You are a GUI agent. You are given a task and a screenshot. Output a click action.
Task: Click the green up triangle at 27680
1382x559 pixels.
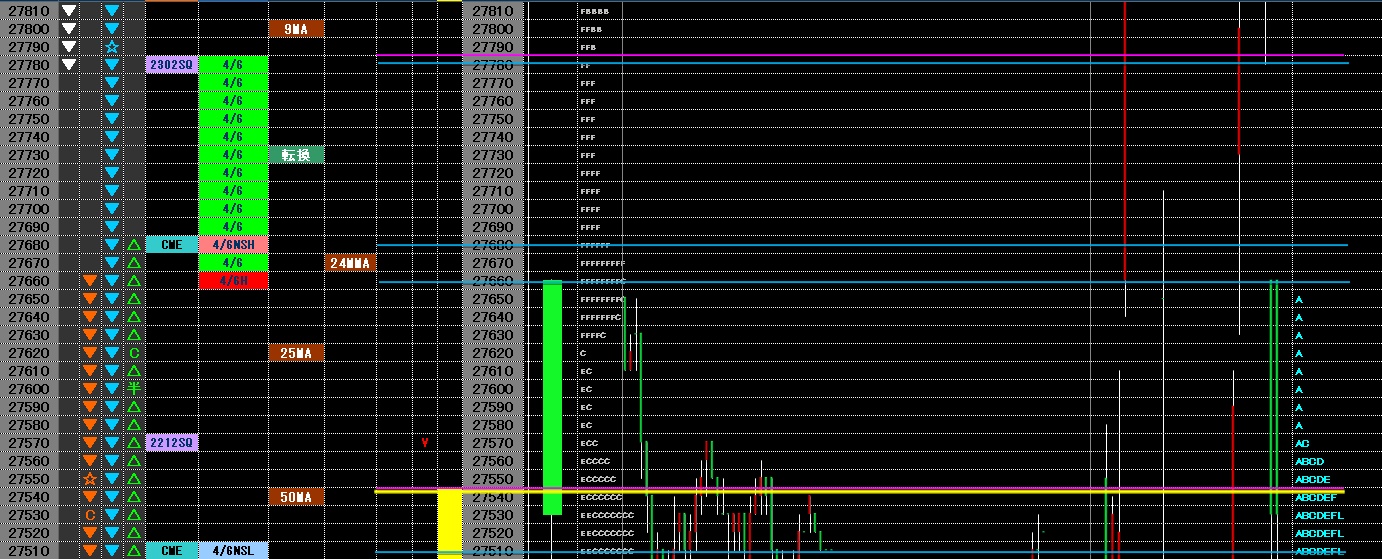coord(133,245)
